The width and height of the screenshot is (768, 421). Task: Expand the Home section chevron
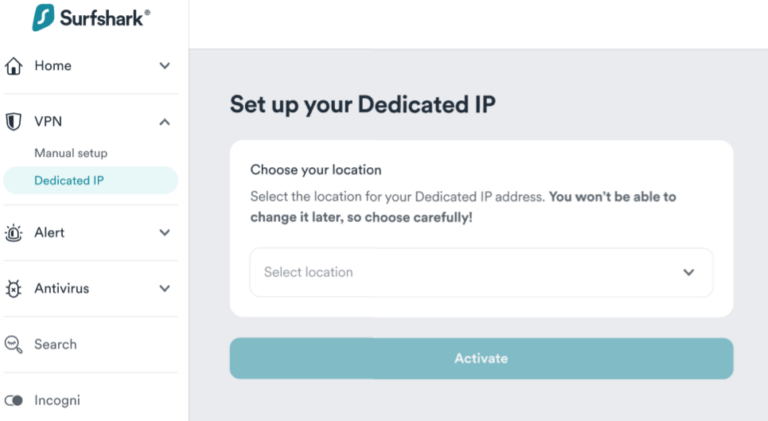click(x=165, y=66)
